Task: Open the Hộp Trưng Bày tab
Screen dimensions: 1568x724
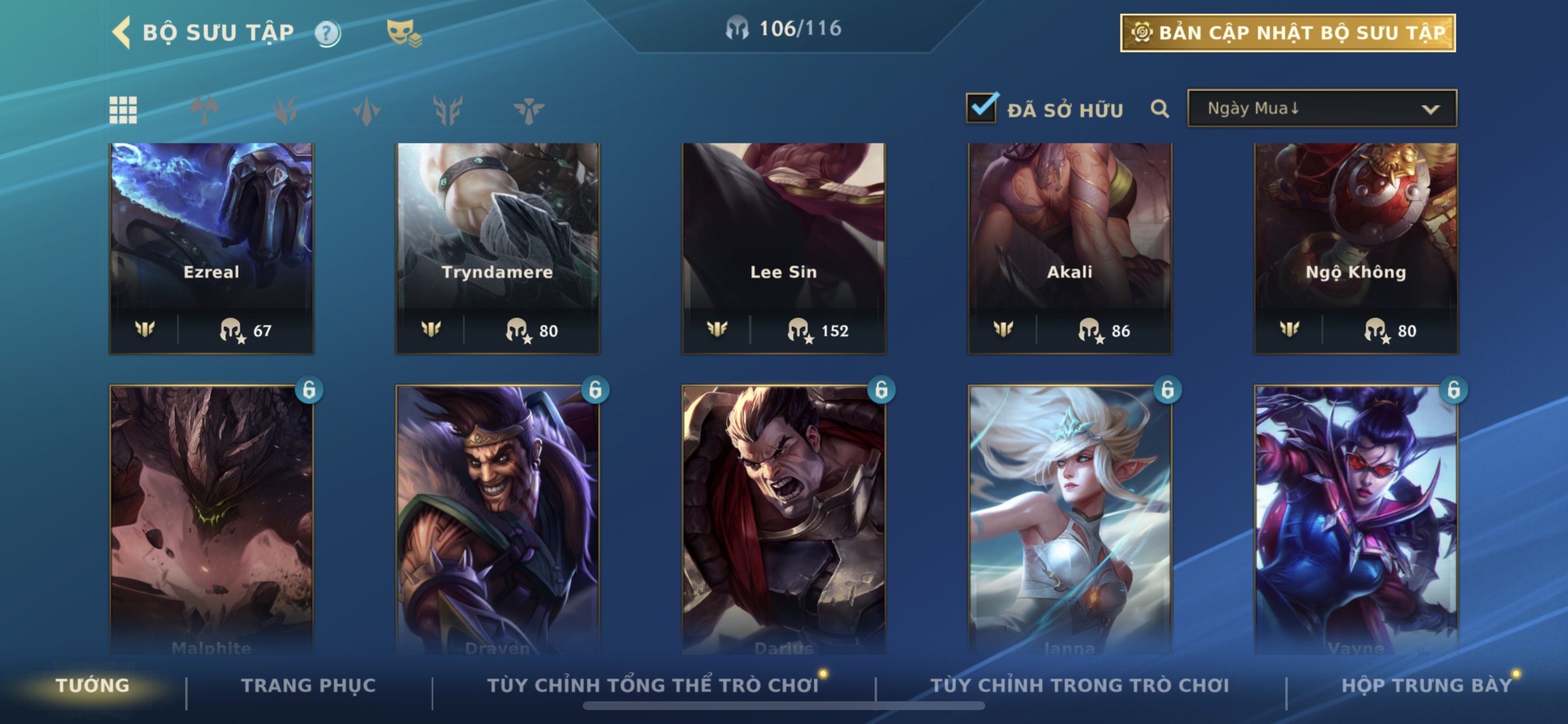Action: tap(1426, 685)
